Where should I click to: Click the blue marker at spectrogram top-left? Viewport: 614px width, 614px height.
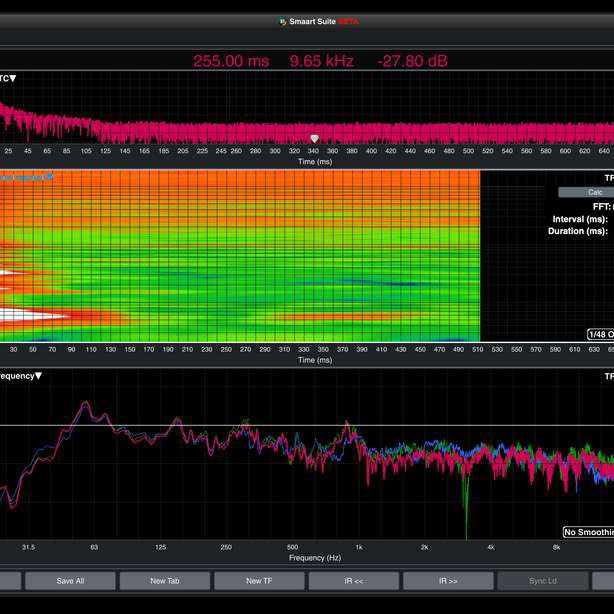pos(50,176)
